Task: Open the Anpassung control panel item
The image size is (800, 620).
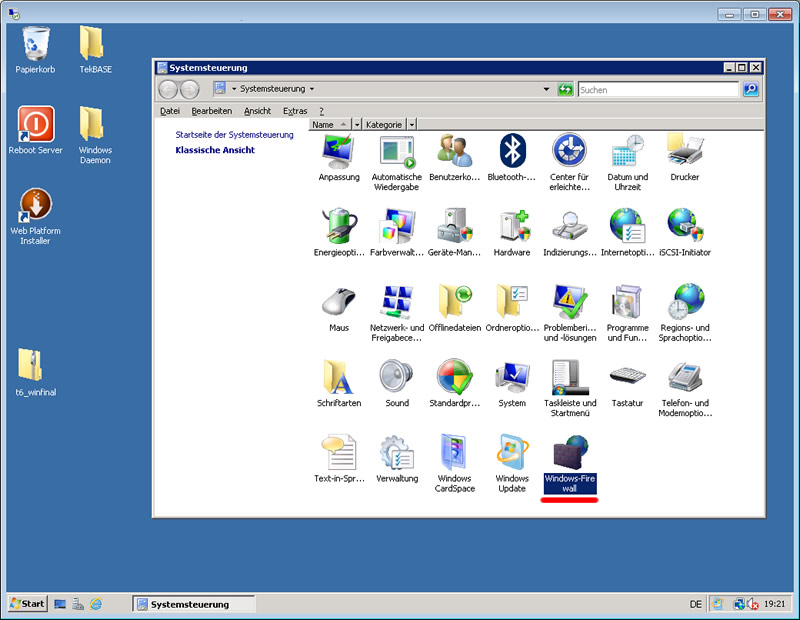Action: point(338,158)
